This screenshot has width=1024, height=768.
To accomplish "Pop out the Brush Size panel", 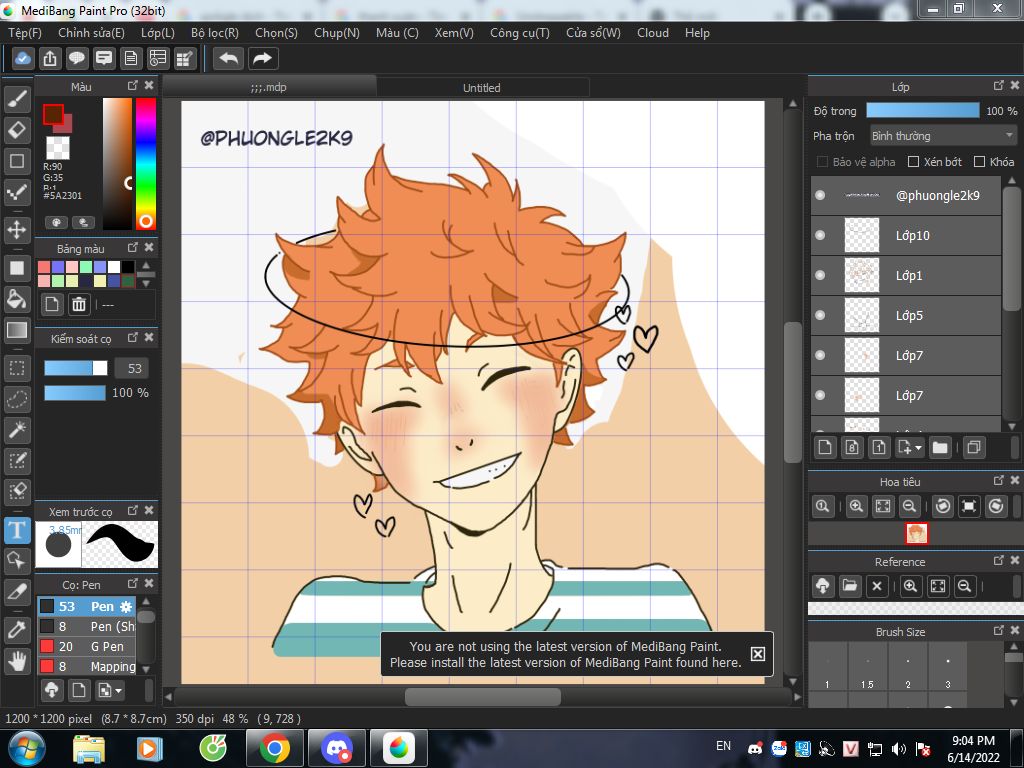I will [x=999, y=630].
